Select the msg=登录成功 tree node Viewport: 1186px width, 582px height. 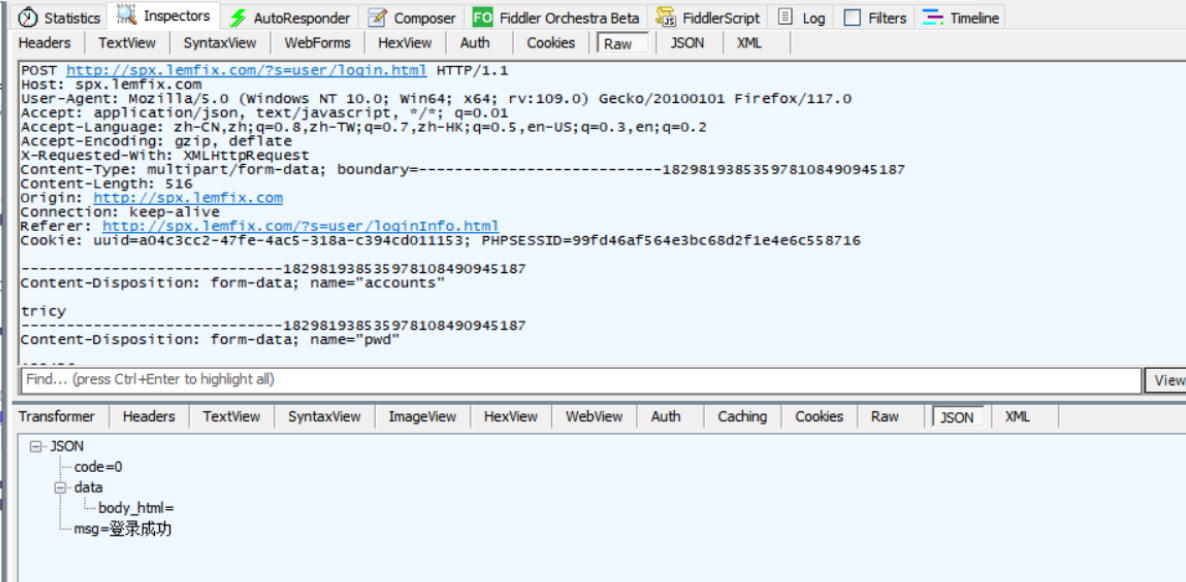[x=122, y=529]
